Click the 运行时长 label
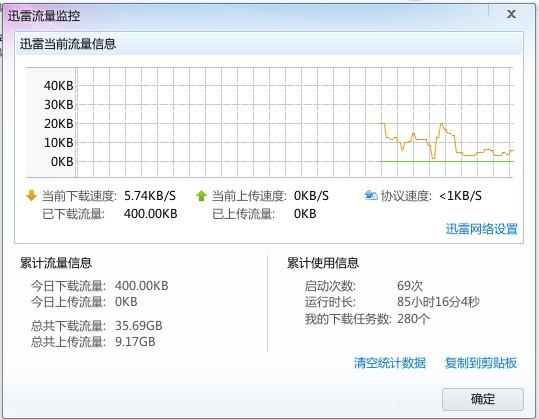The height and width of the screenshot is (419, 539). pos(330,302)
